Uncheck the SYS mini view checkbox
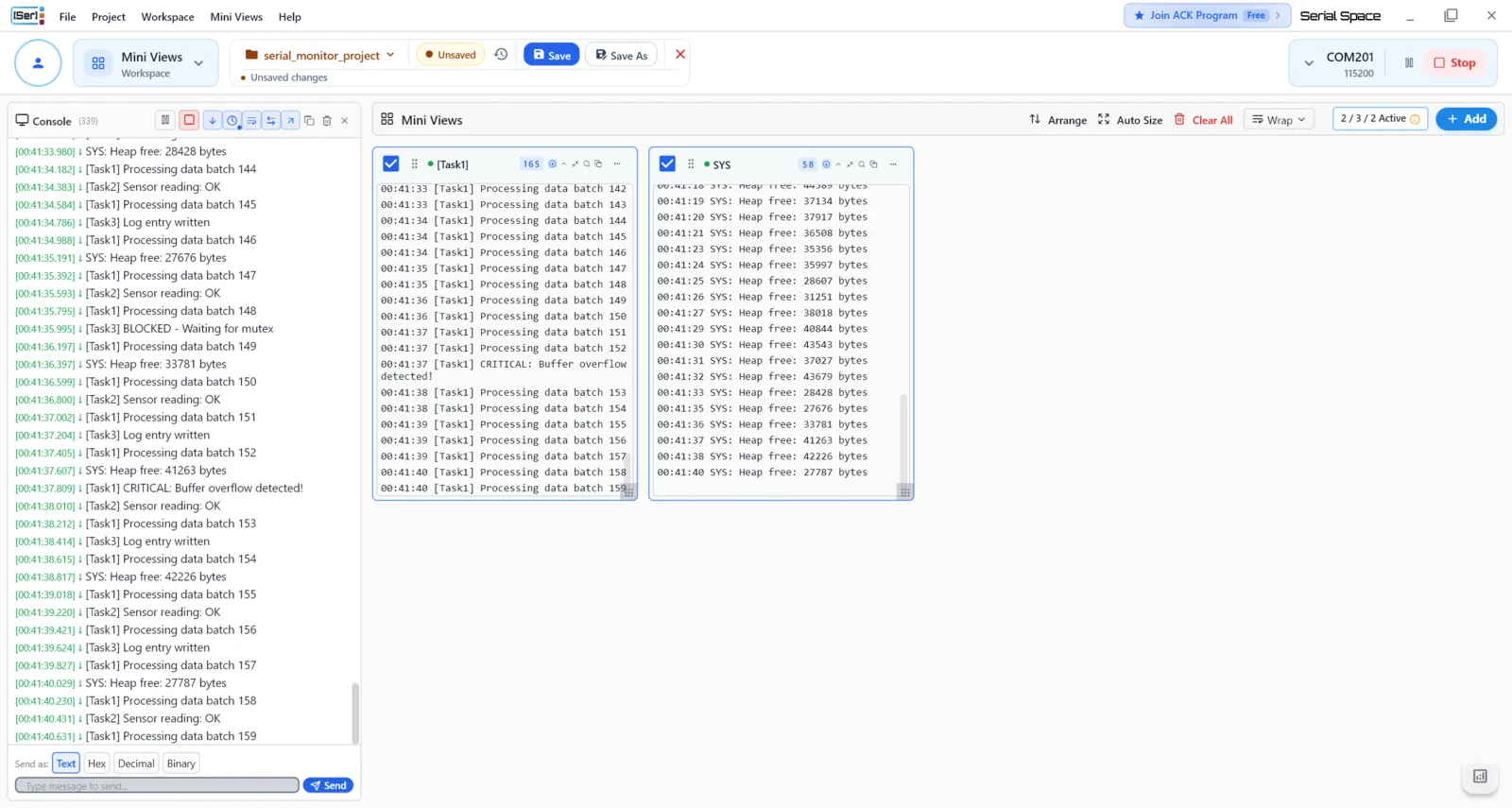The height and width of the screenshot is (808, 1512). 667,163
